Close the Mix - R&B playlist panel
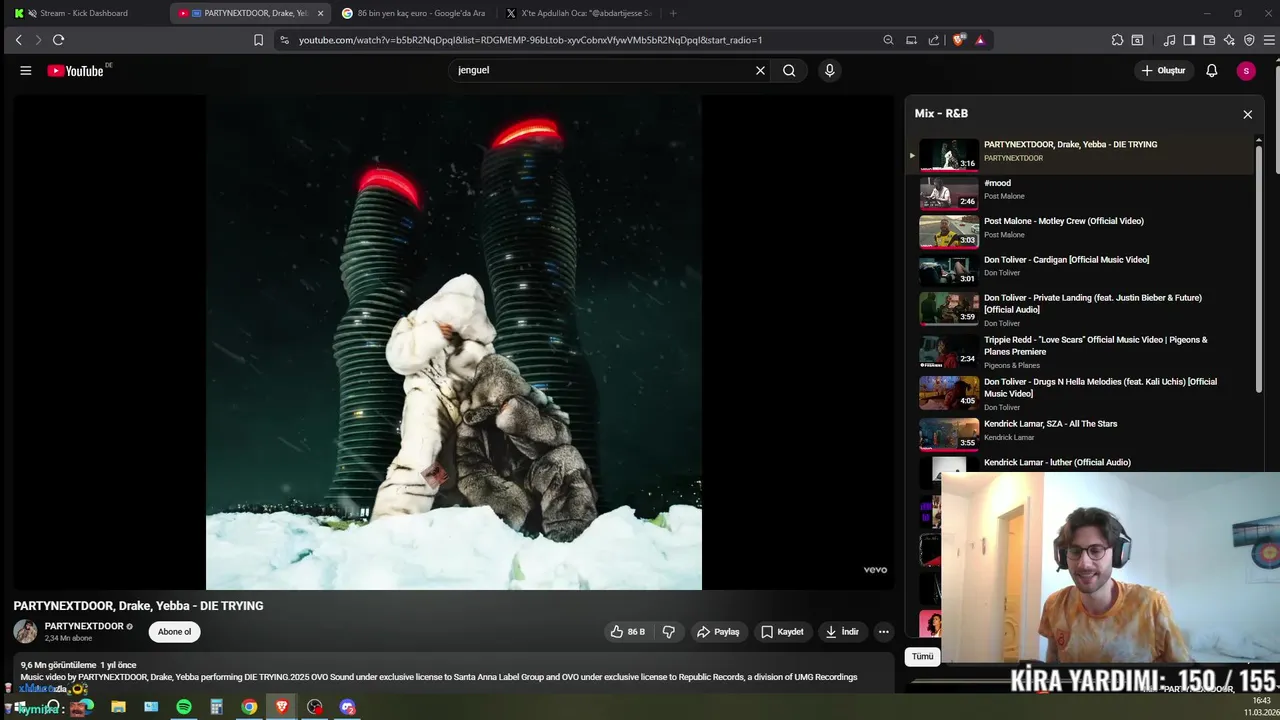Viewport: 1280px width, 720px height. 1247,114
